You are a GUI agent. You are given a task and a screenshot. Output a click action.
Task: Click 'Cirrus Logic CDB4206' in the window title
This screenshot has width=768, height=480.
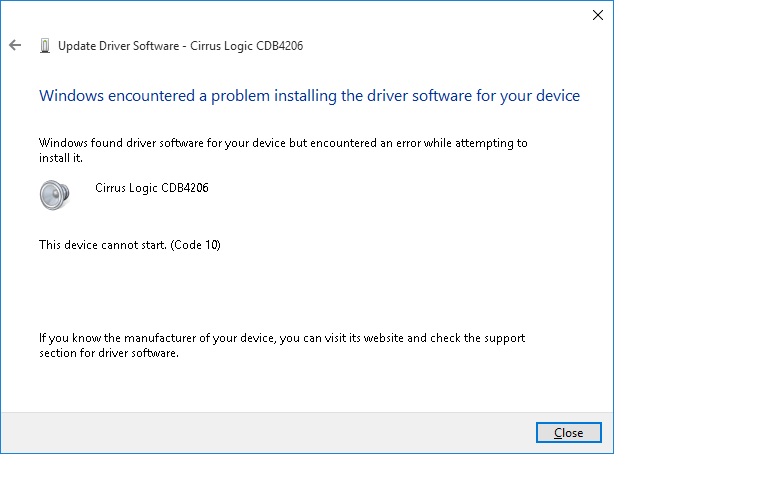pos(246,46)
